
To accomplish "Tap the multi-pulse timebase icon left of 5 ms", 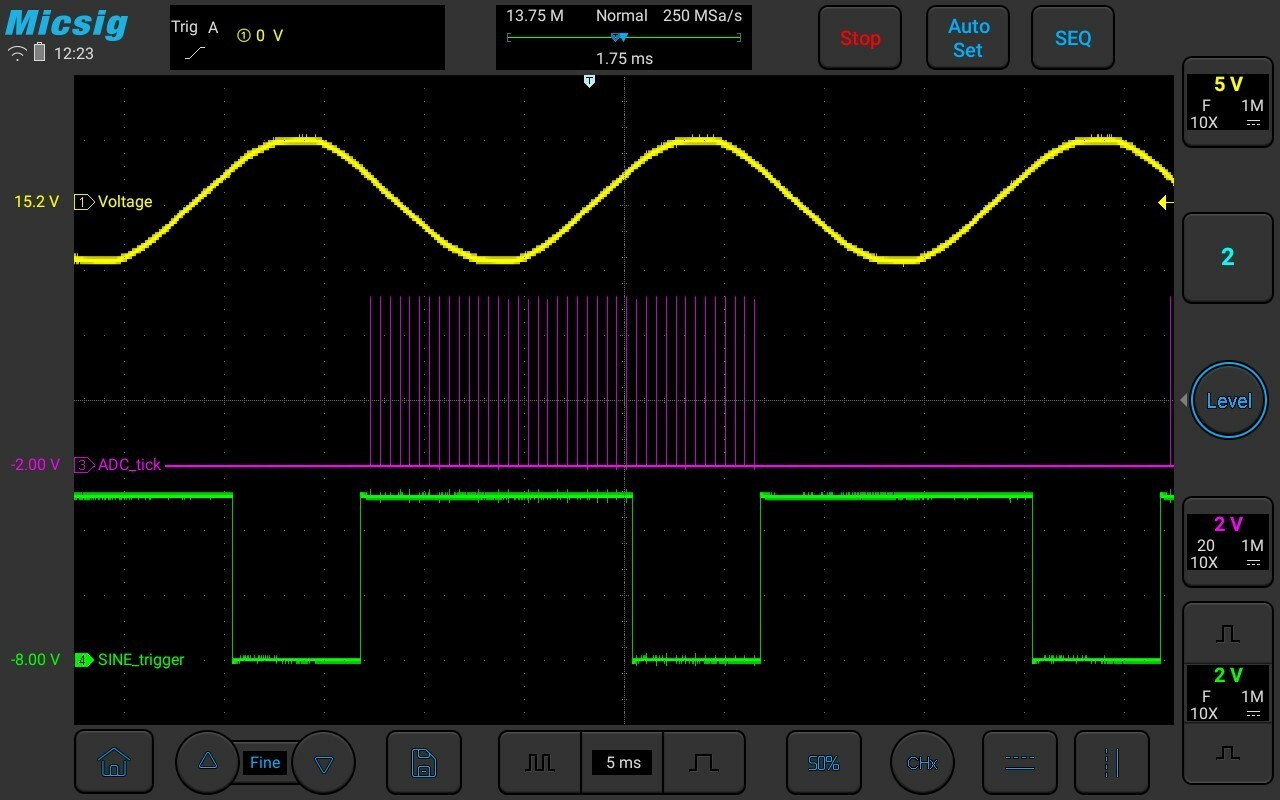I will (540, 763).
